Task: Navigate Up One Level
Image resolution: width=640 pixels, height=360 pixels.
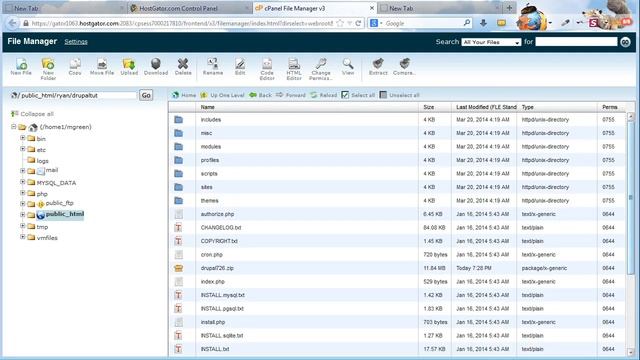Action: 222,95
